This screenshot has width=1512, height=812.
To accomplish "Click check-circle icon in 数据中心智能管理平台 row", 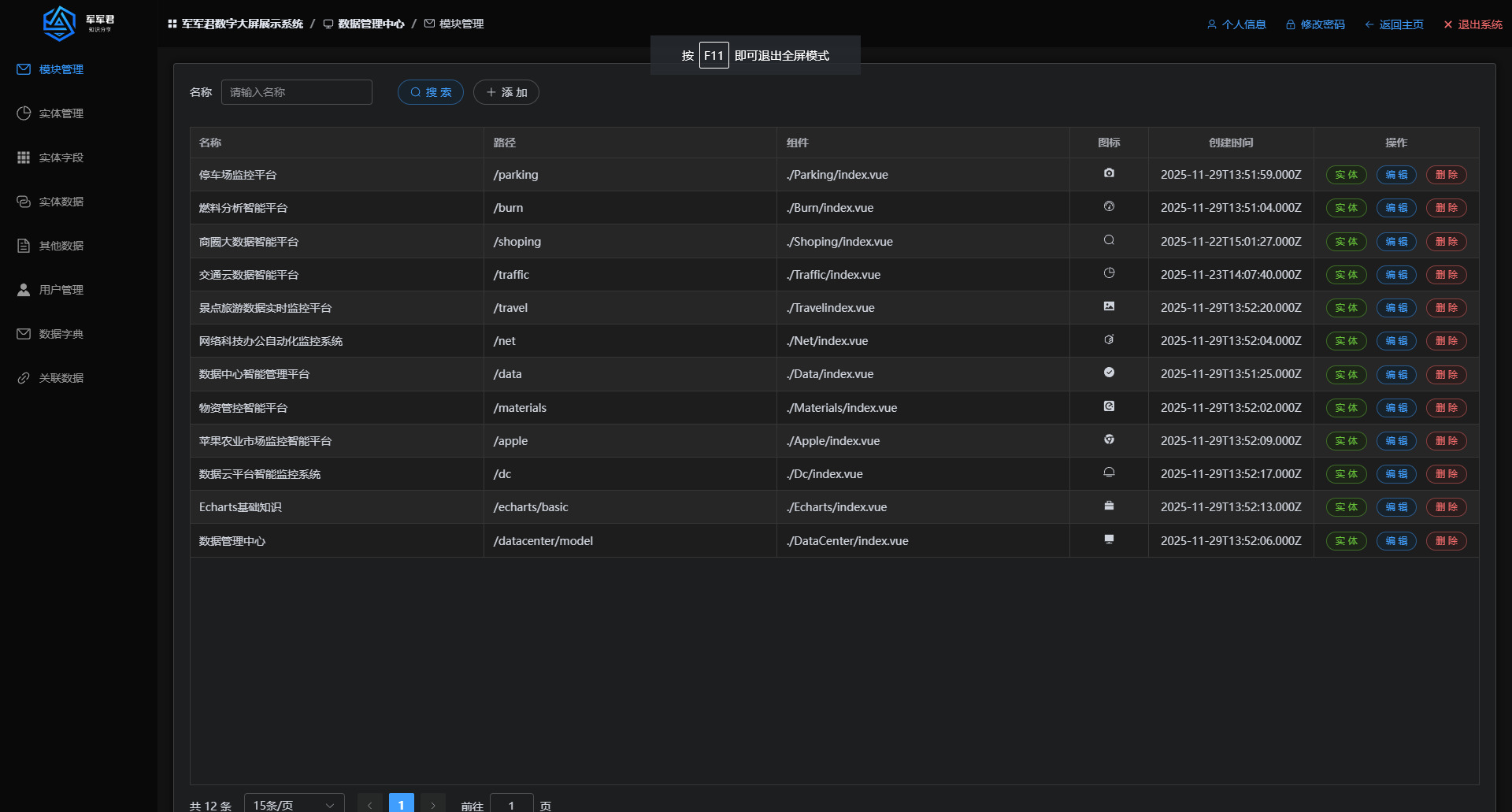I will point(1109,373).
